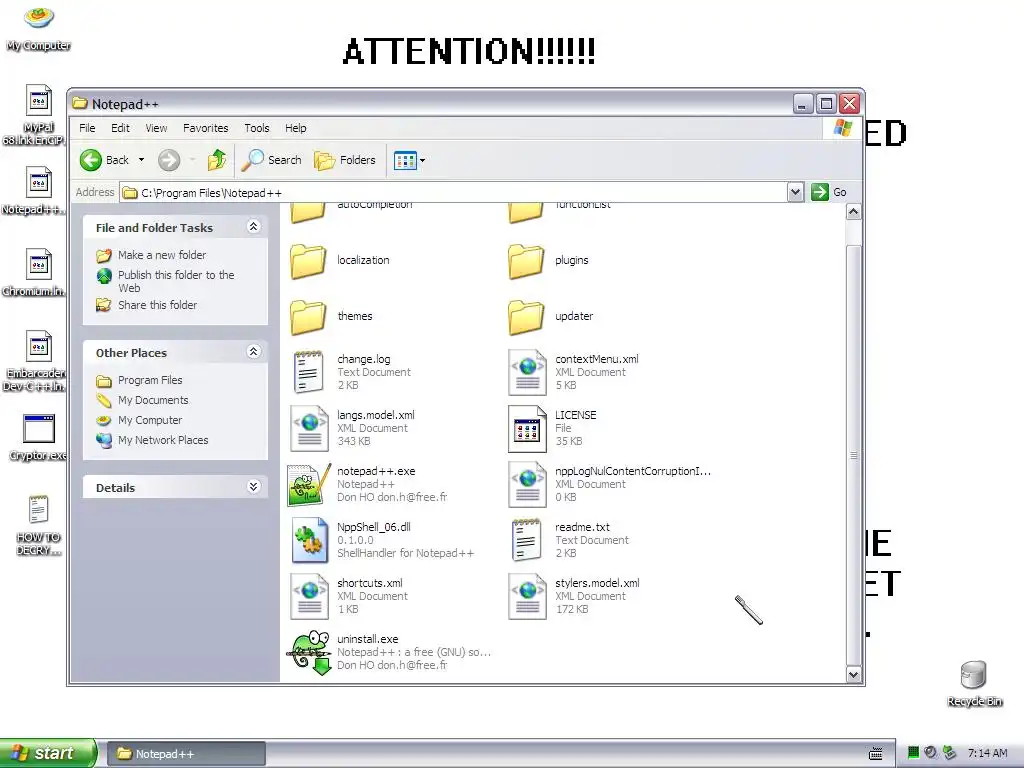1024x768 pixels.
Task: Select the shortcuts.xml file icon
Action: point(309,596)
